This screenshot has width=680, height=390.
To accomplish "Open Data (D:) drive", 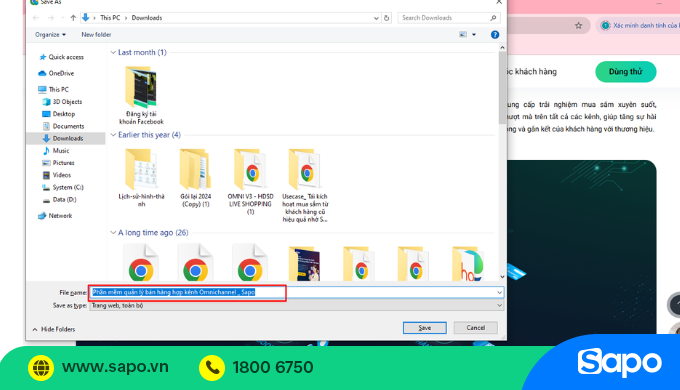I will point(59,200).
